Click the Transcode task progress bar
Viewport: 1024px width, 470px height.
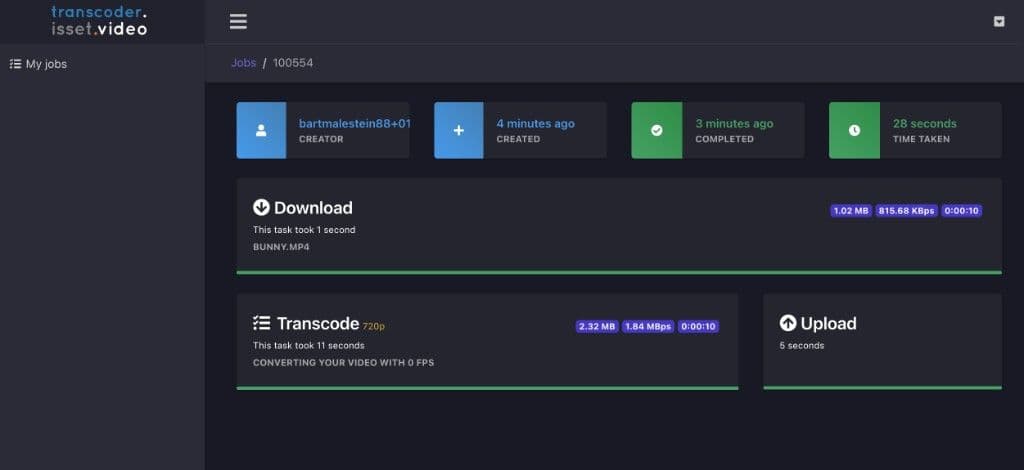pos(487,388)
